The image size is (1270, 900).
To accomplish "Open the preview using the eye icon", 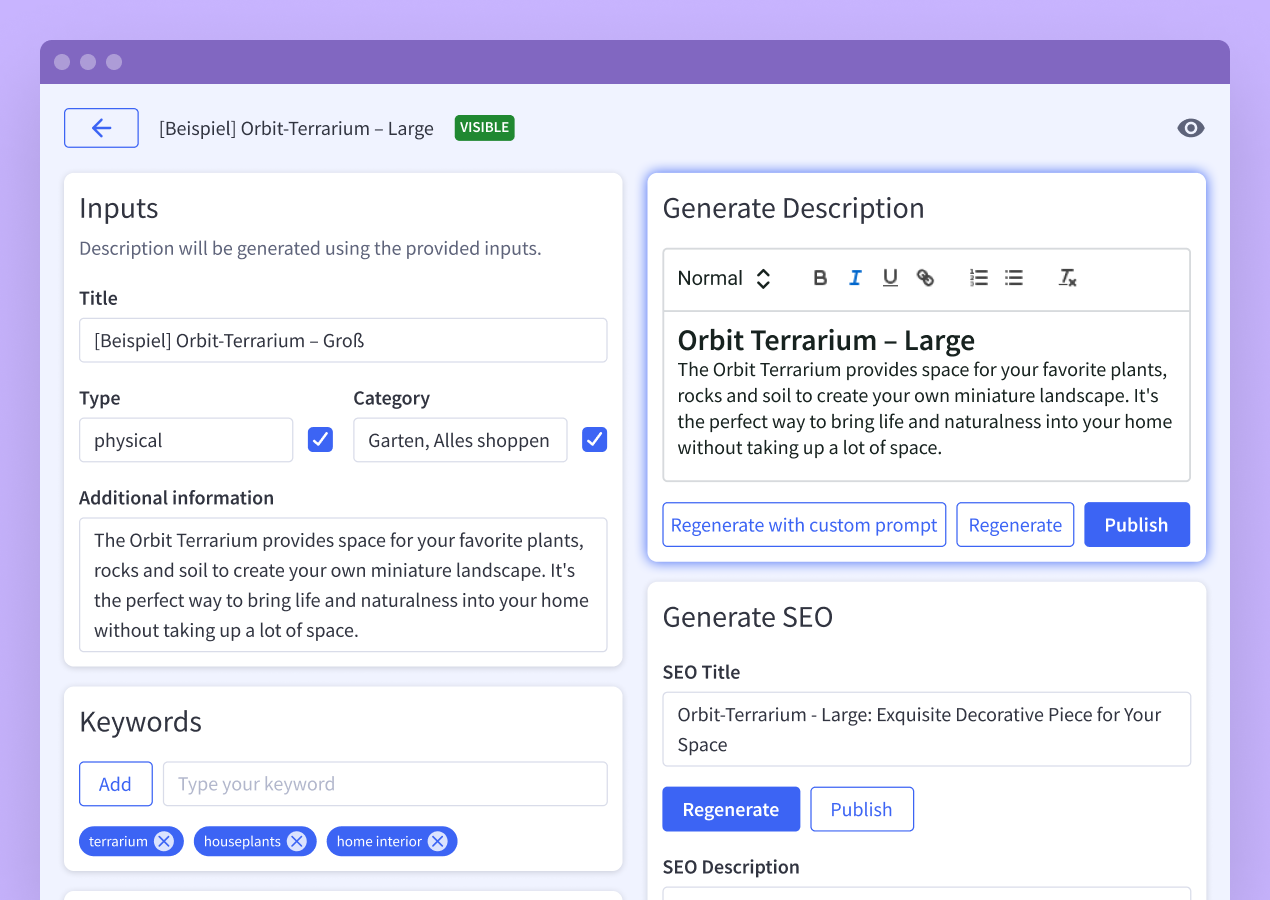I will [1190, 128].
